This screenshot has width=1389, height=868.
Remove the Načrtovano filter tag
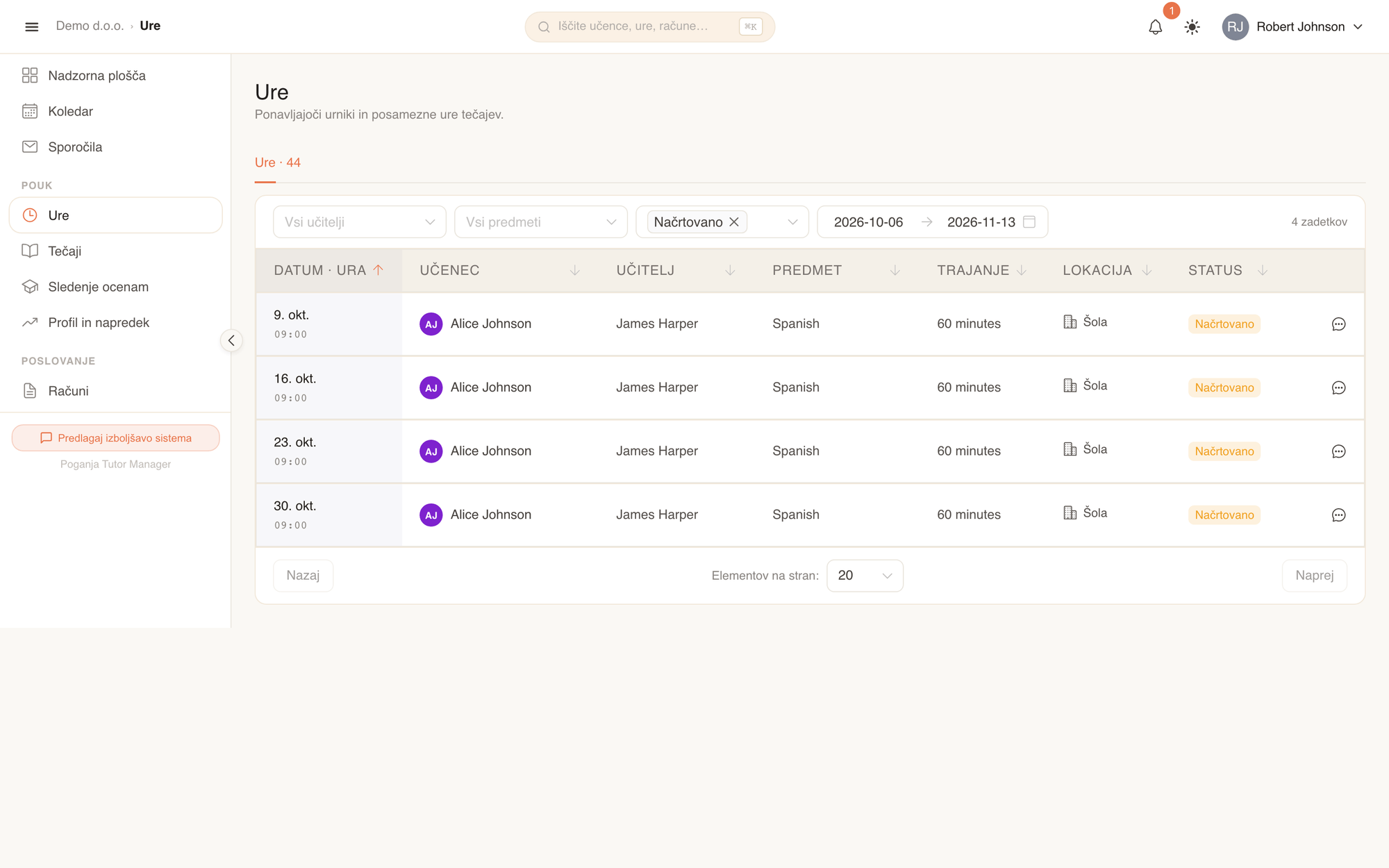[733, 222]
